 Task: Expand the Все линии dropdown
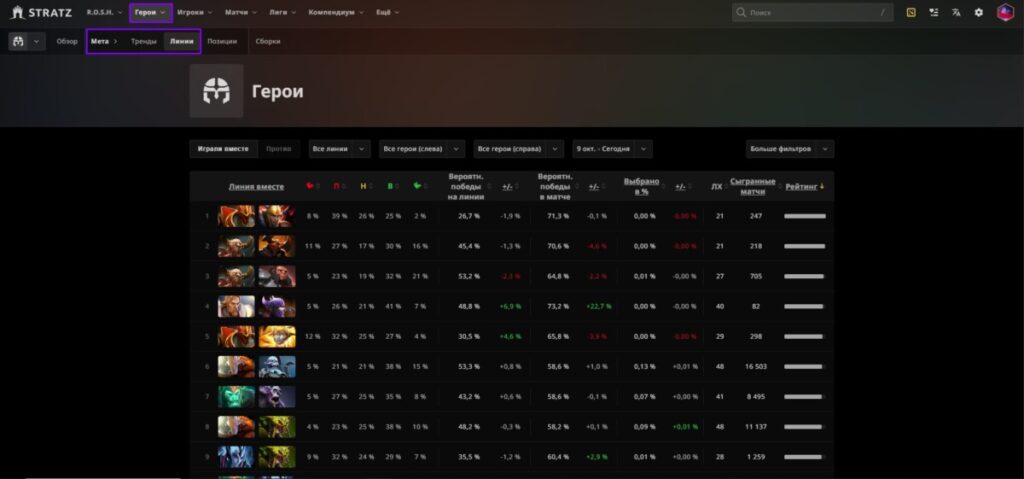coord(340,149)
